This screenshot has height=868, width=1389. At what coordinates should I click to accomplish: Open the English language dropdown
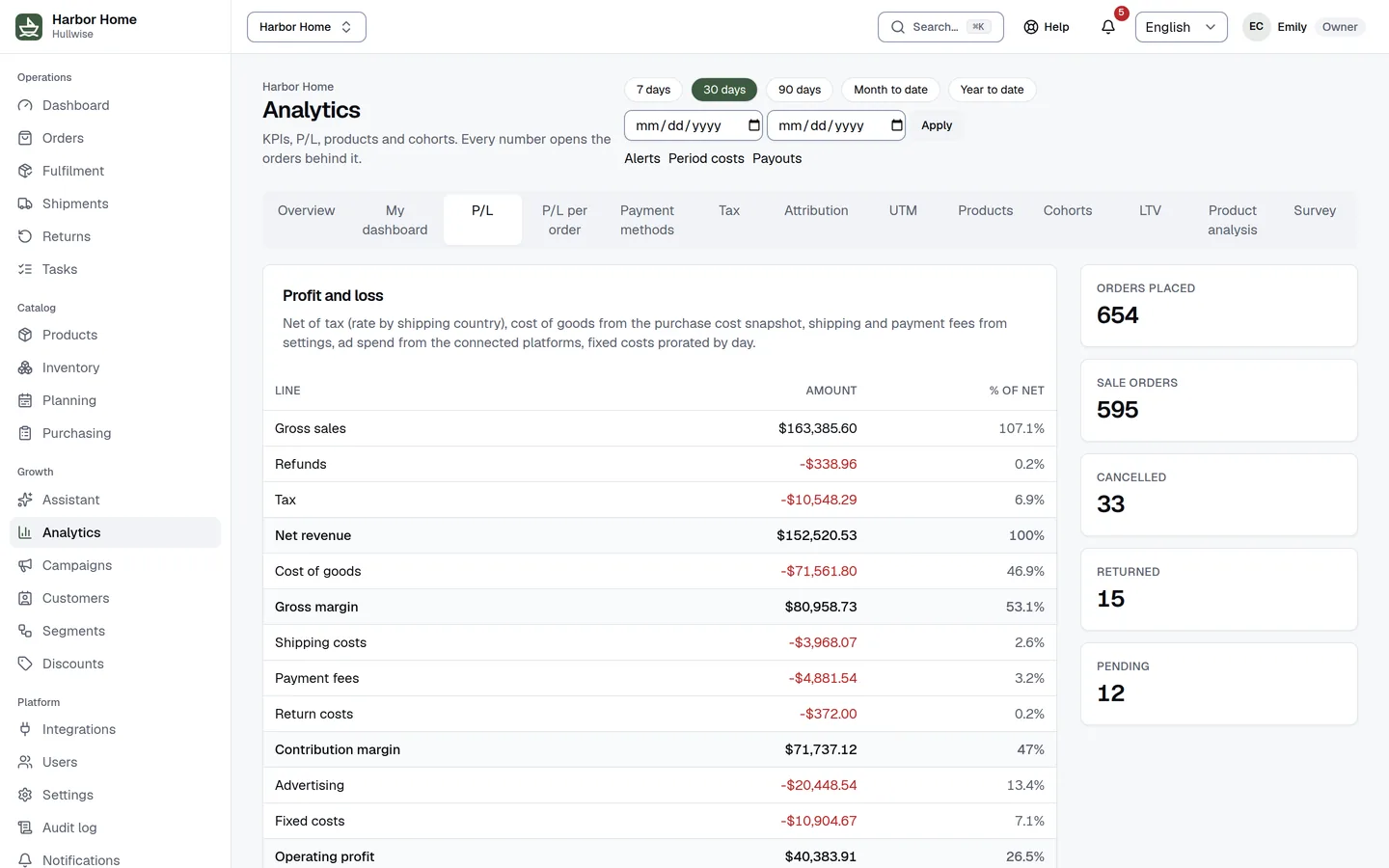(1182, 27)
